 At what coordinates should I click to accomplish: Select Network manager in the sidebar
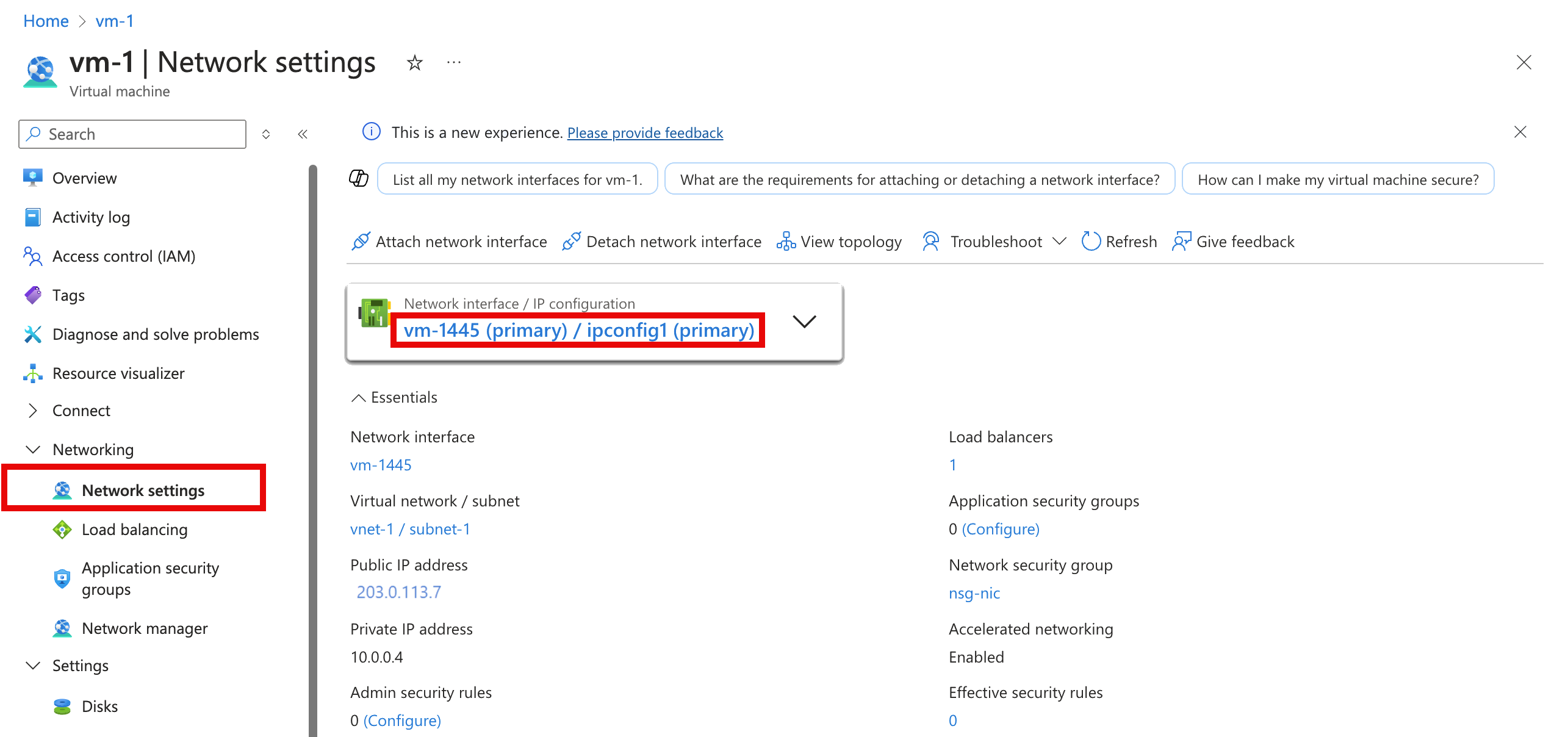click(x=145, y=628)
